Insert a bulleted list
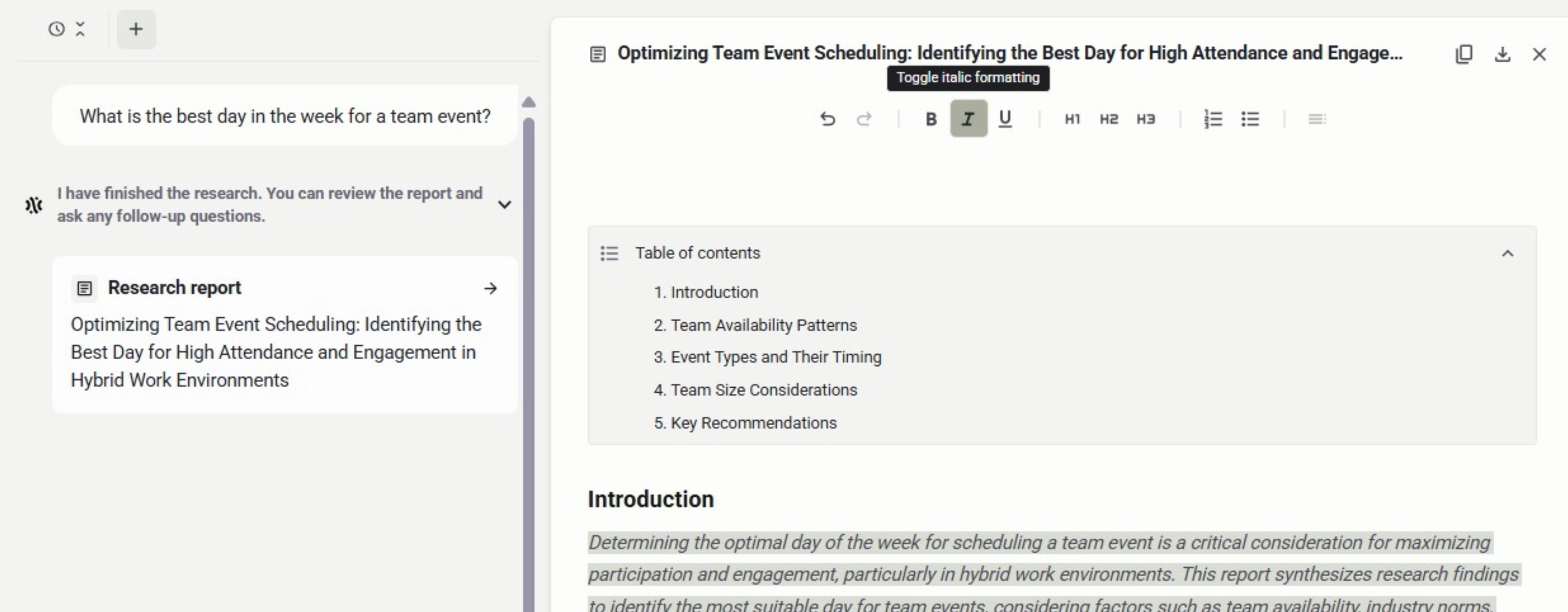This screenshot has height=612, width=1568. point(1250,119)
